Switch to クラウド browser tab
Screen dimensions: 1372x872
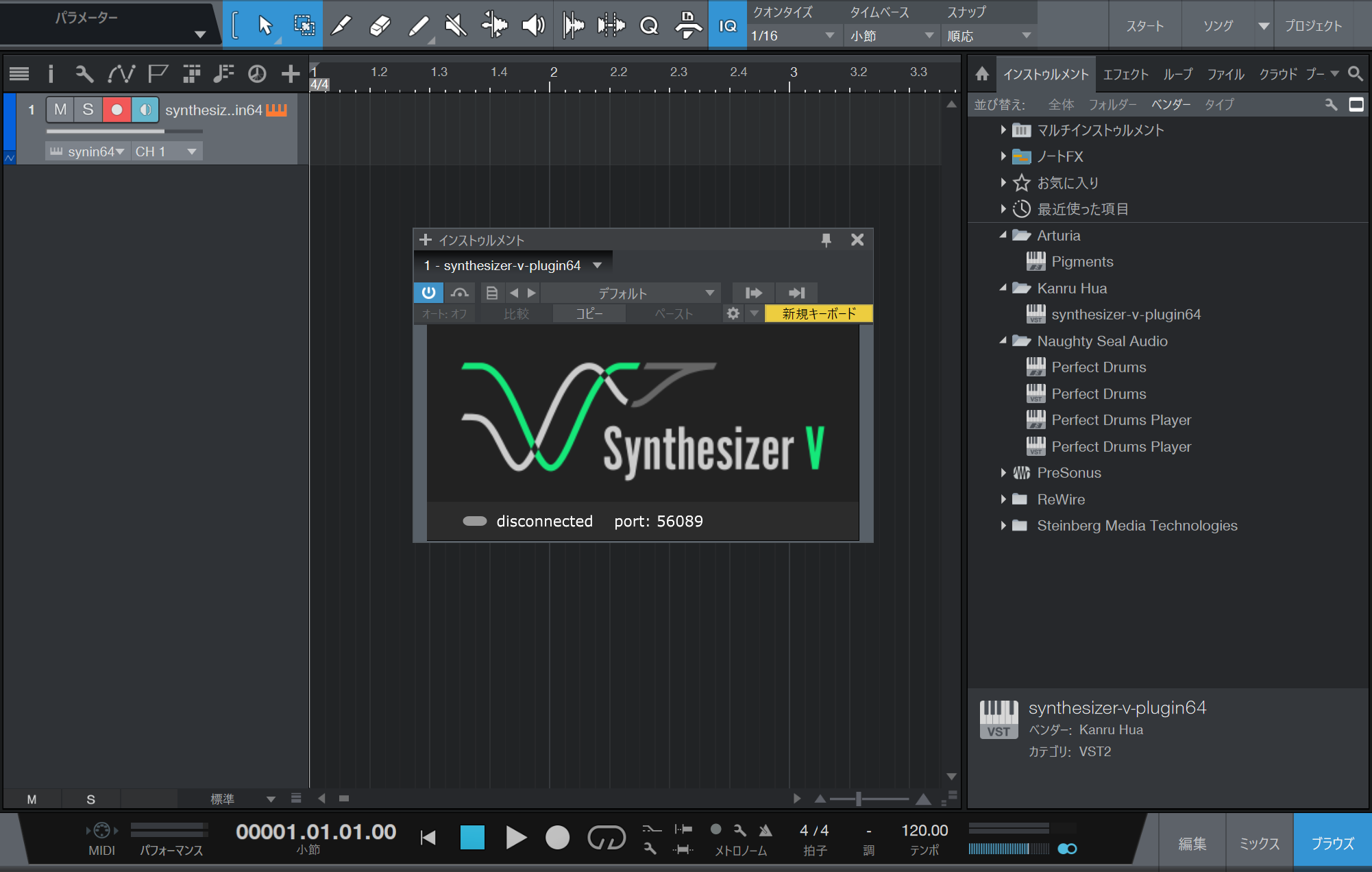point(1278,74)
